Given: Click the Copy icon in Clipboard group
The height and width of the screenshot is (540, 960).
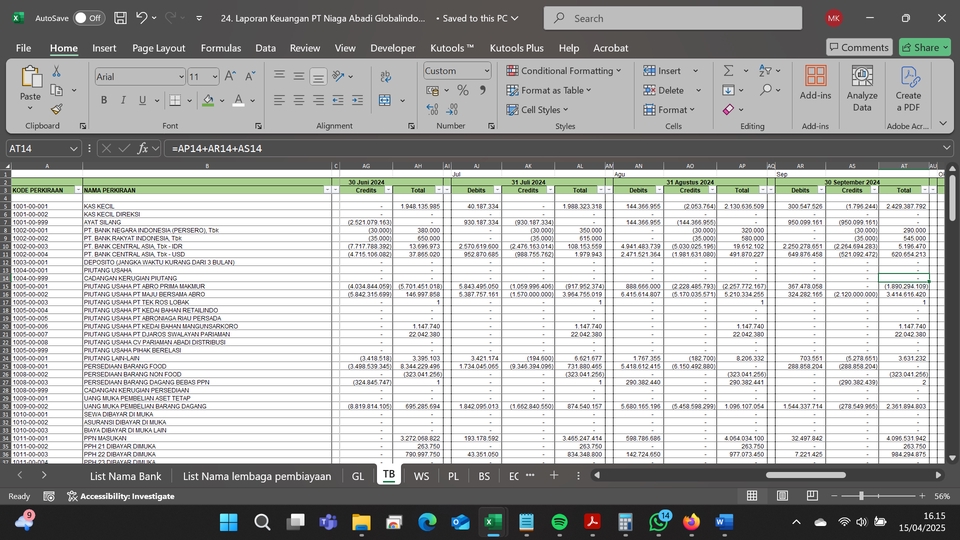Looking at the screenshot, I should [x=56, y=90].
